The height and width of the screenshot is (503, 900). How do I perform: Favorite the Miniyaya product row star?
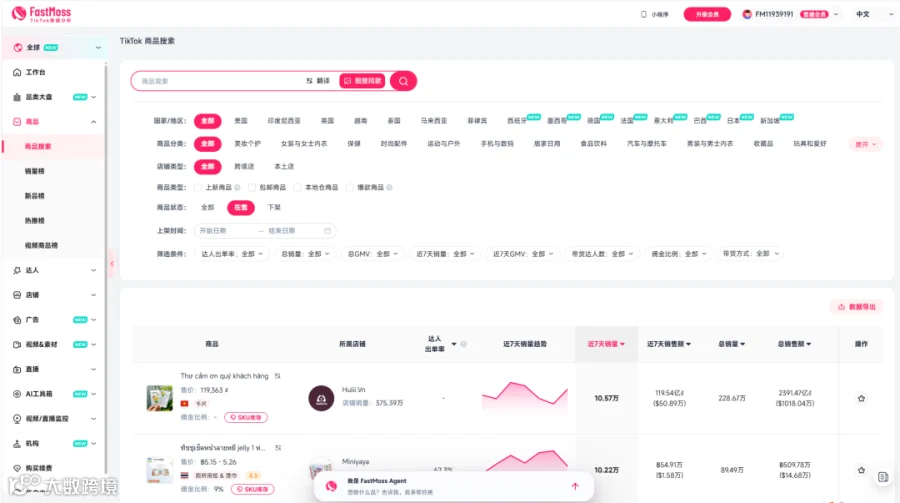(861, 470)
